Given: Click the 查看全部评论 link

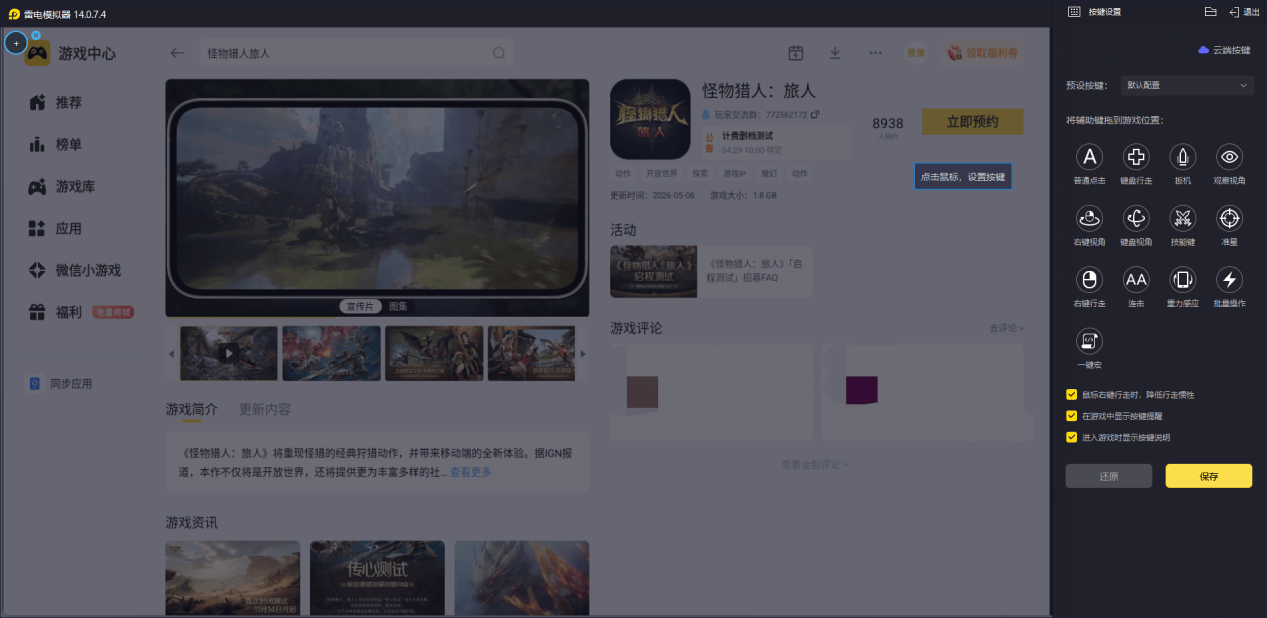Looking at the screenshot, I should [x=815, y=465].
